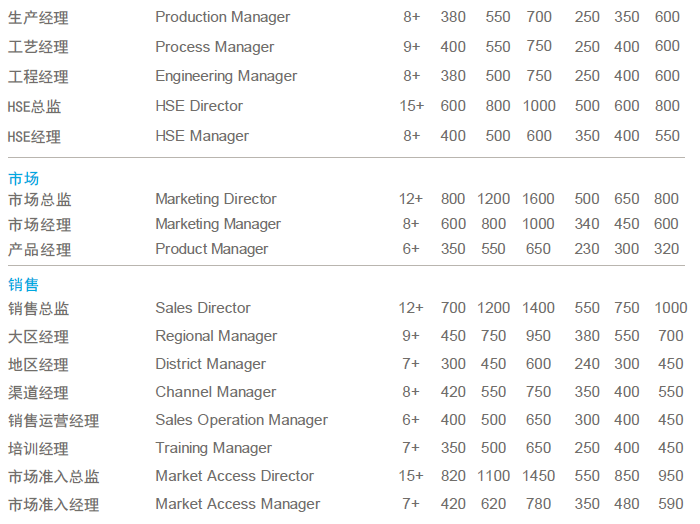Screen dimensions: 700x524
Task: Click the blue 市场 section heading
Action: point(24,178)
